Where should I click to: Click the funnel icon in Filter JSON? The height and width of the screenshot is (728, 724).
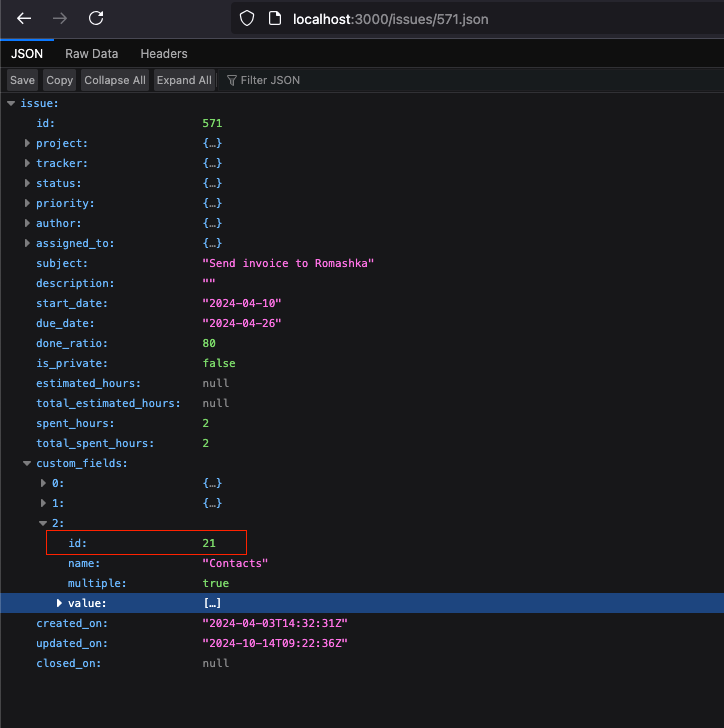[232, 80]
